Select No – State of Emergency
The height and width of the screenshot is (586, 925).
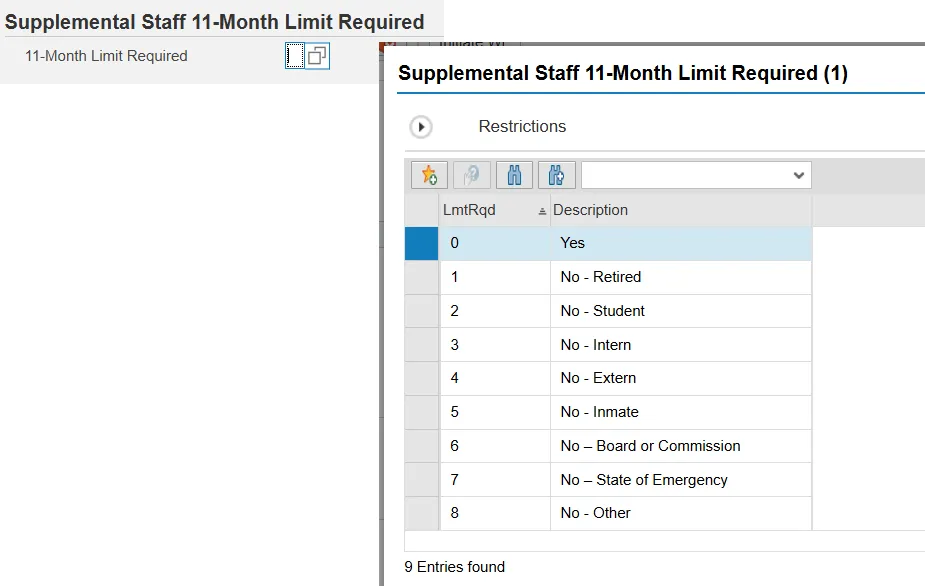[644, 480]
